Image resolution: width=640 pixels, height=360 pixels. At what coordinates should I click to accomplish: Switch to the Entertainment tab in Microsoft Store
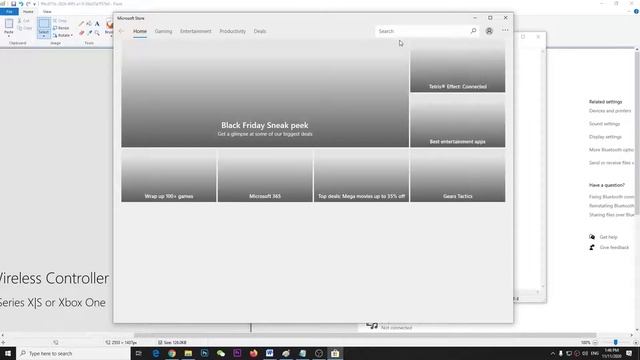[196, 31]
